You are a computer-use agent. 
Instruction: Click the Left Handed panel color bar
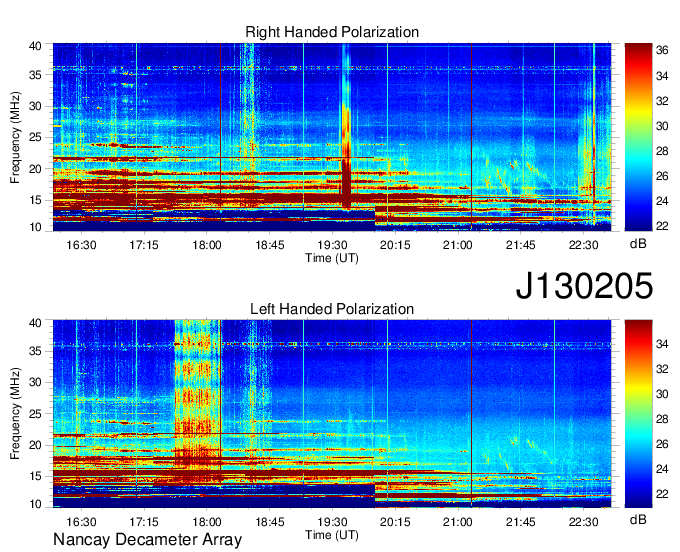click(x=638, y=414)
